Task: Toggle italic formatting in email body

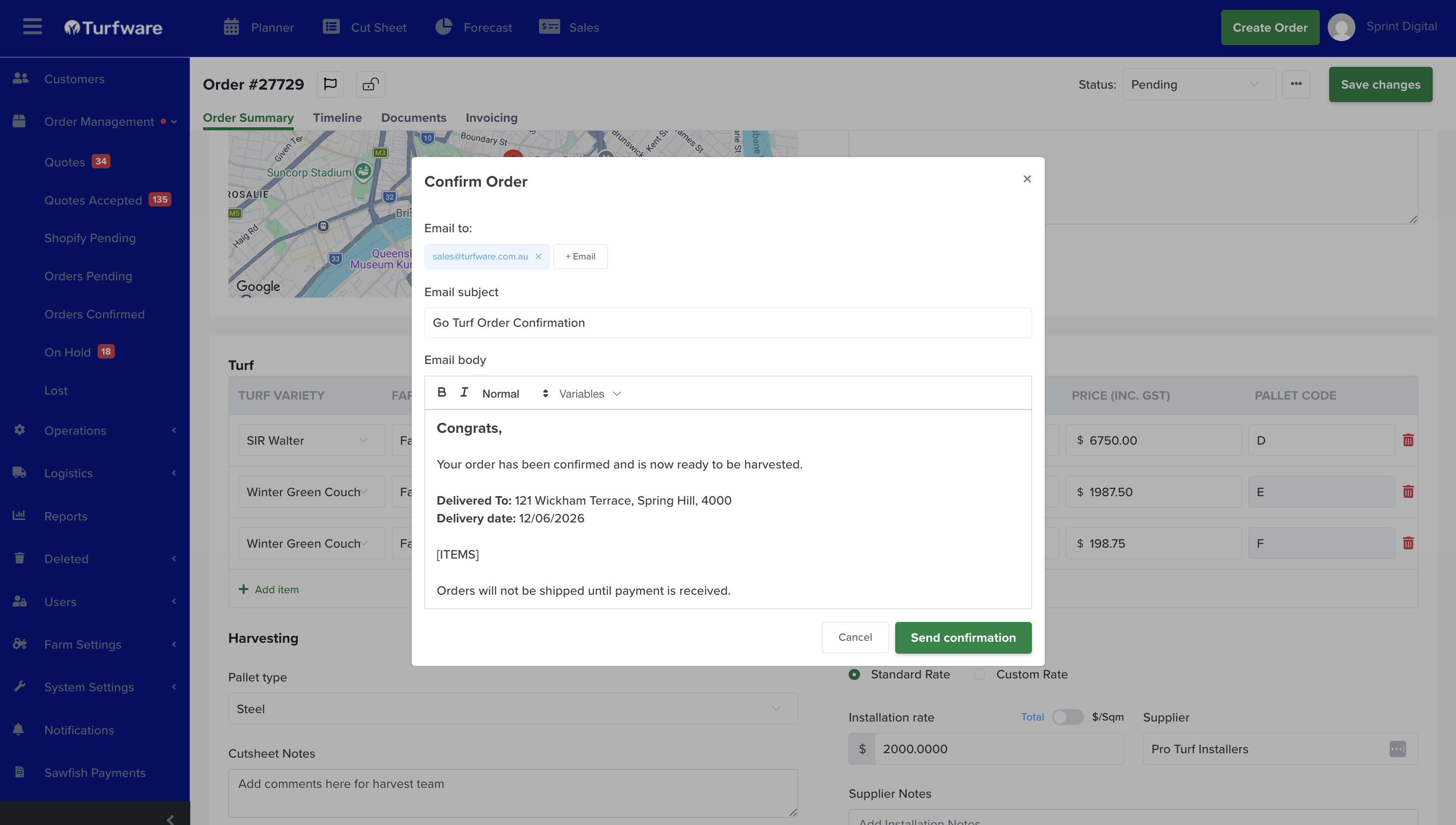Action: pyautogui.click(x=464, y=393)
